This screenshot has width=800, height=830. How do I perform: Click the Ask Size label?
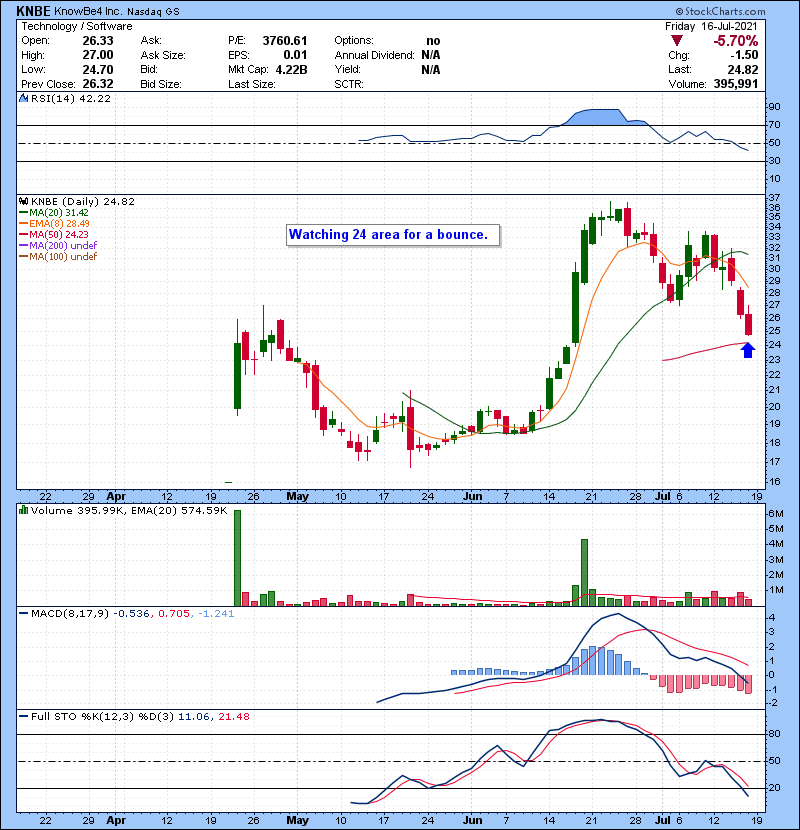pyautogui.click(x=163, y=55)
